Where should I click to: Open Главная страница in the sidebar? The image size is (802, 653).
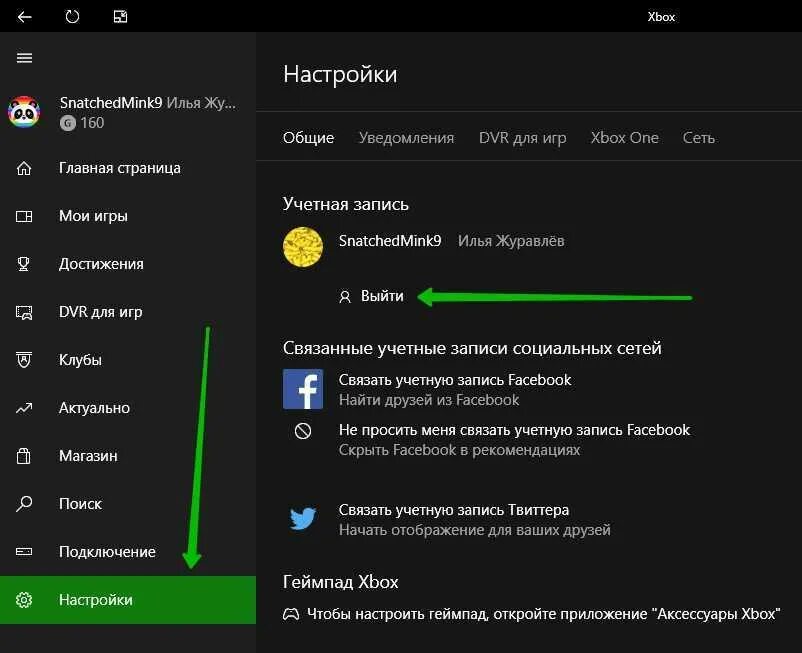(x=128, y=168)
